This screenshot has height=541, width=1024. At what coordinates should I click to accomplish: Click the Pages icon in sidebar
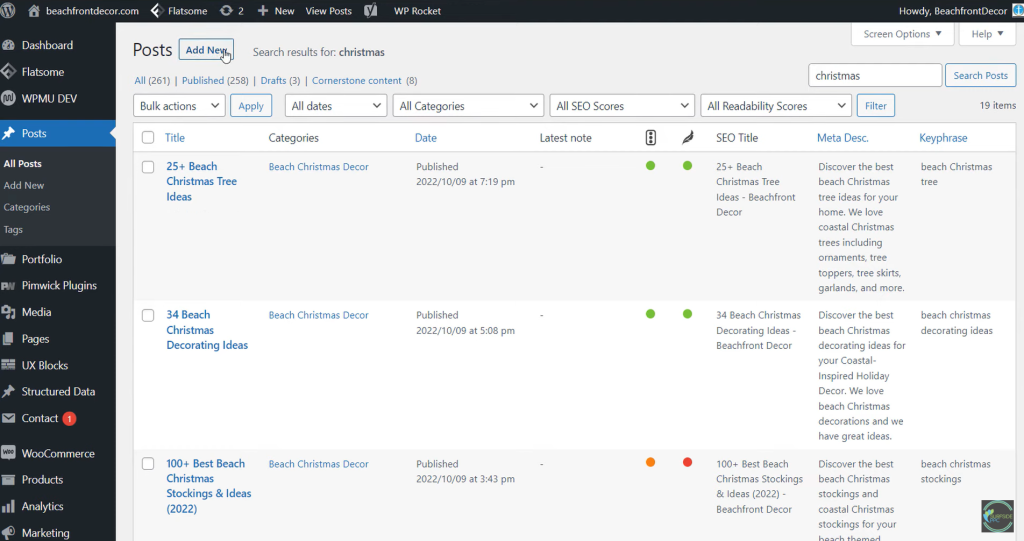(8, 338)
